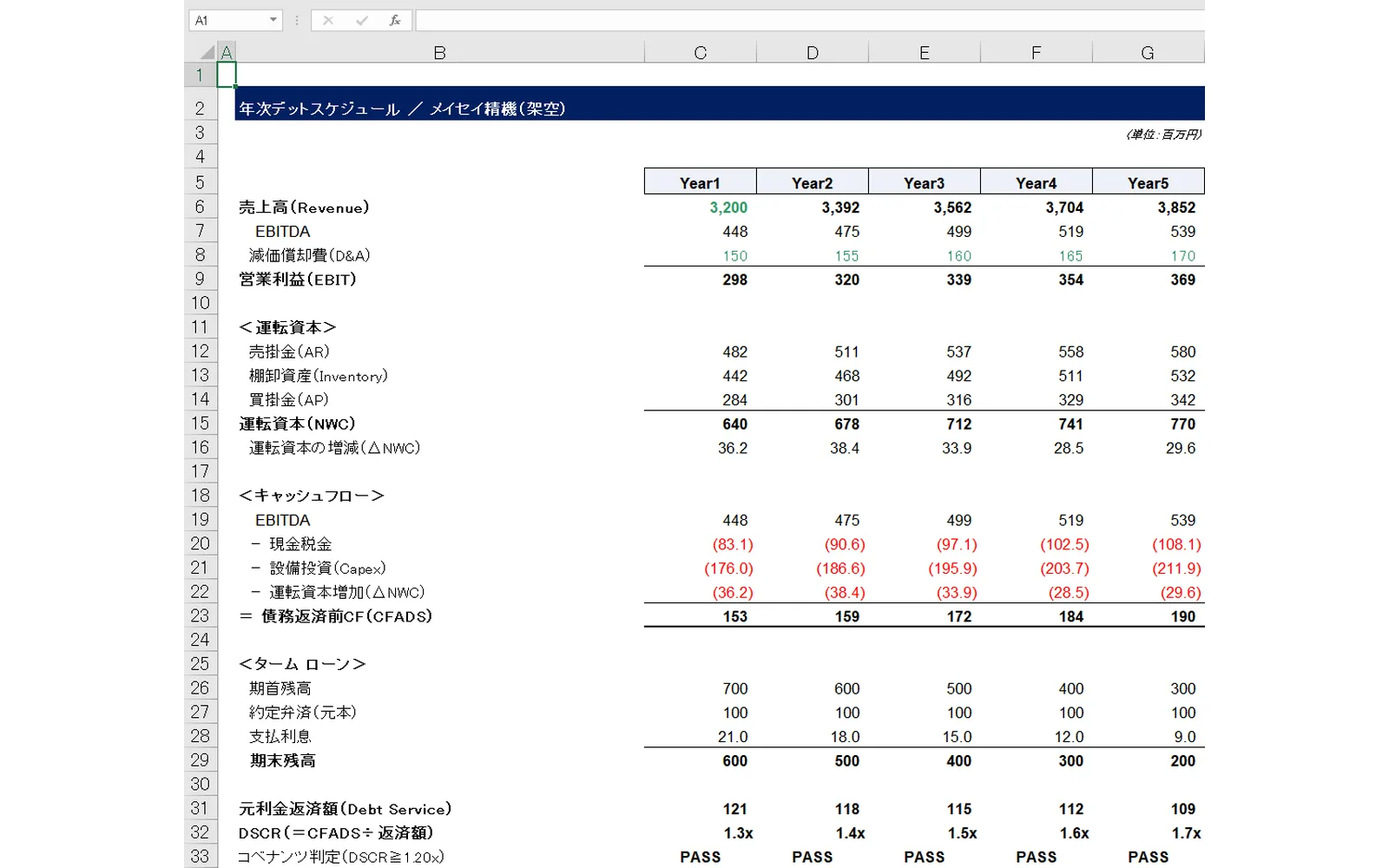The height and width of the screenshot is (868, 1389).
Task: Select Year5 DSCR value 1.7x
Action: [1186, 833]
